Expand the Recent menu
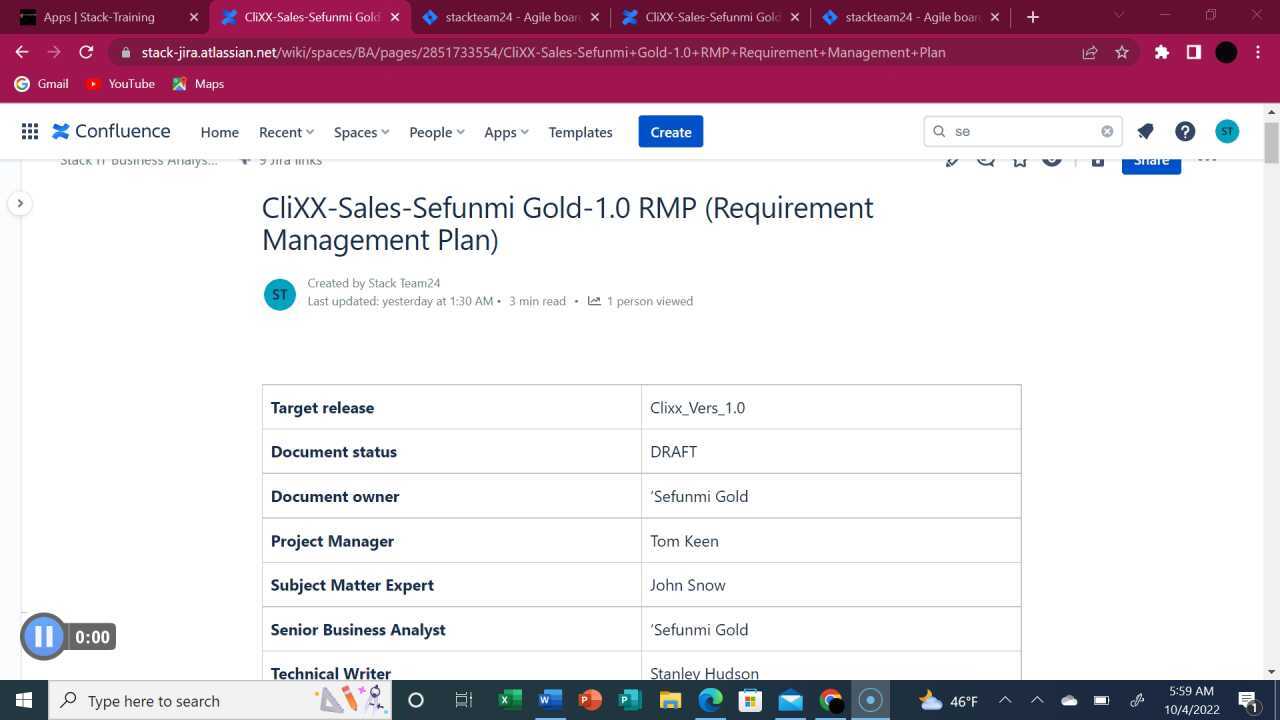 285,131
